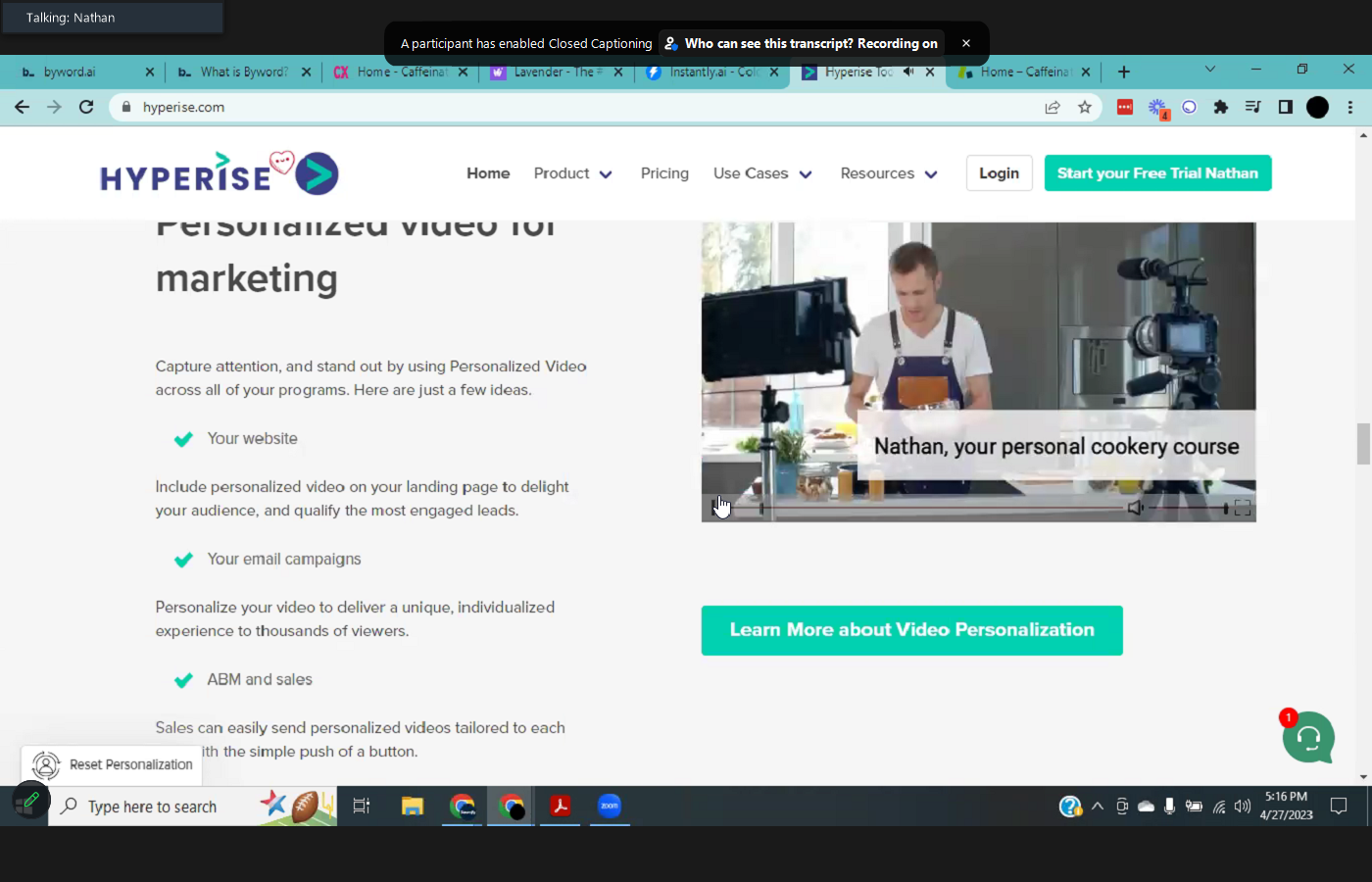Play the personalized cookery video

pyautogui.click(x=716, y=508)
